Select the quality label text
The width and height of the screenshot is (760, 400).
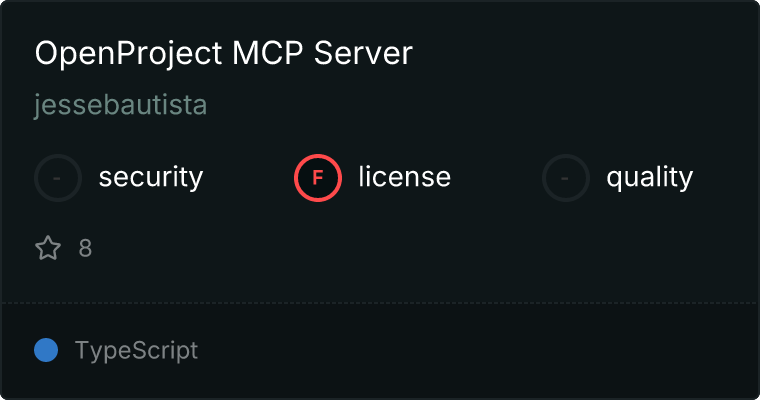click(649, 178)
